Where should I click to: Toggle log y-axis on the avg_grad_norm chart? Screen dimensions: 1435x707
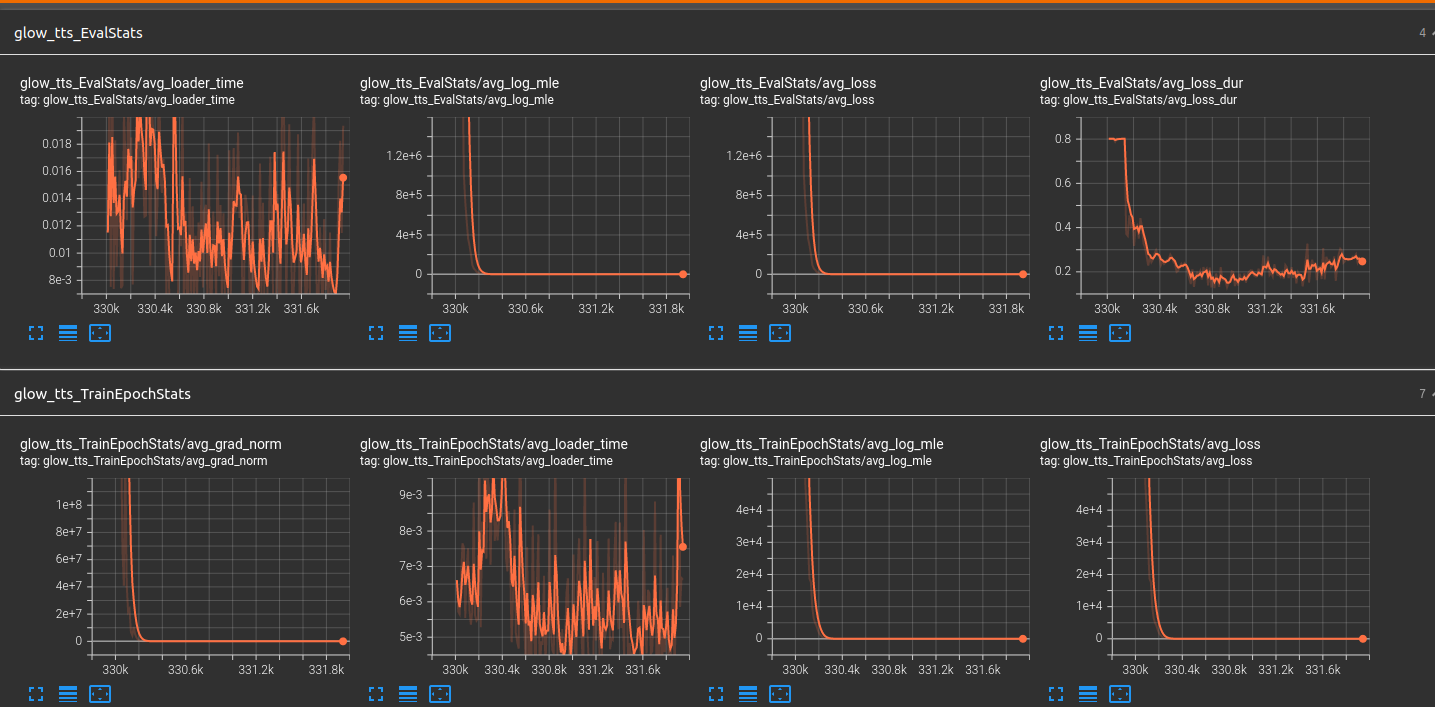pyautogui.click(x=68, y=693)
